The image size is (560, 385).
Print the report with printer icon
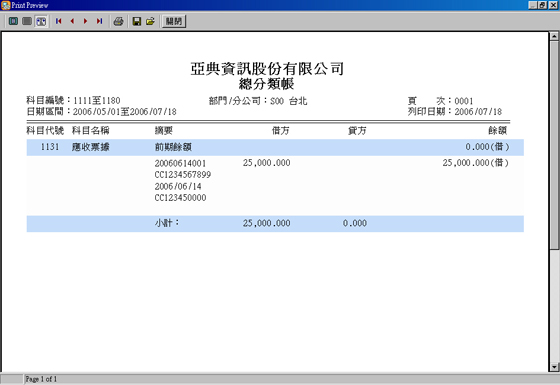[119, 21]
